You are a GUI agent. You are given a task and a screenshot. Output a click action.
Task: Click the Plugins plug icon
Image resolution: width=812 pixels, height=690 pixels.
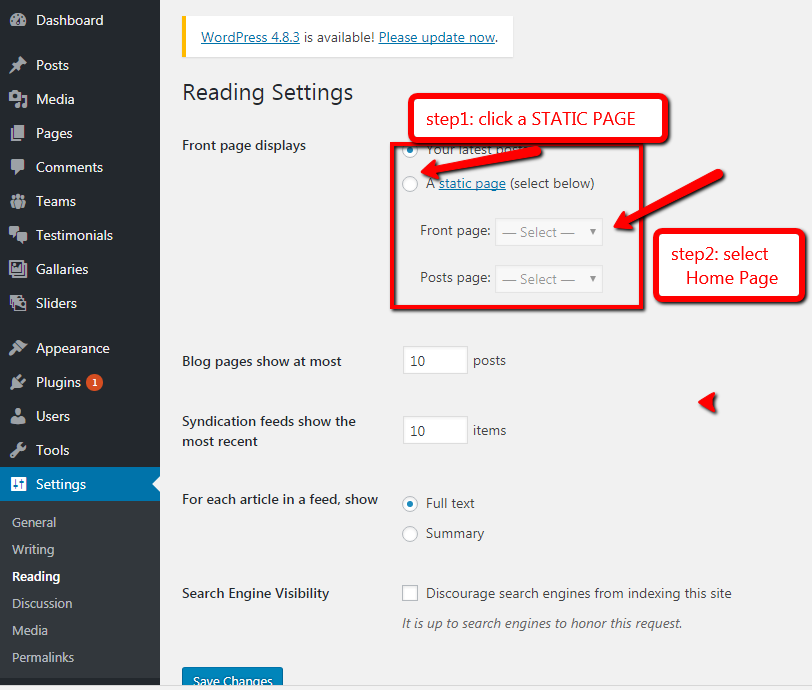point(18,382)
